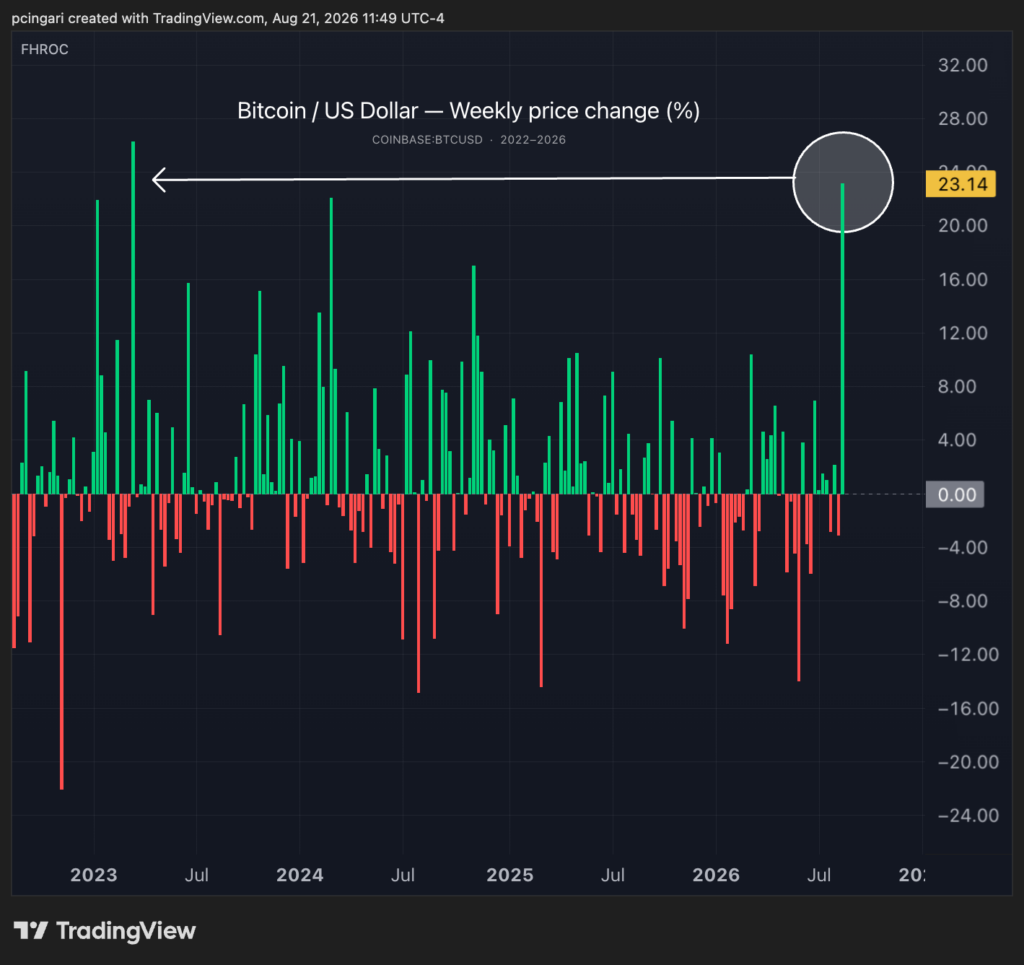The width and height of the screenshot is (1024, 965).
Task: Click the 32.00 value on price scale
Action: pos(963,65)
